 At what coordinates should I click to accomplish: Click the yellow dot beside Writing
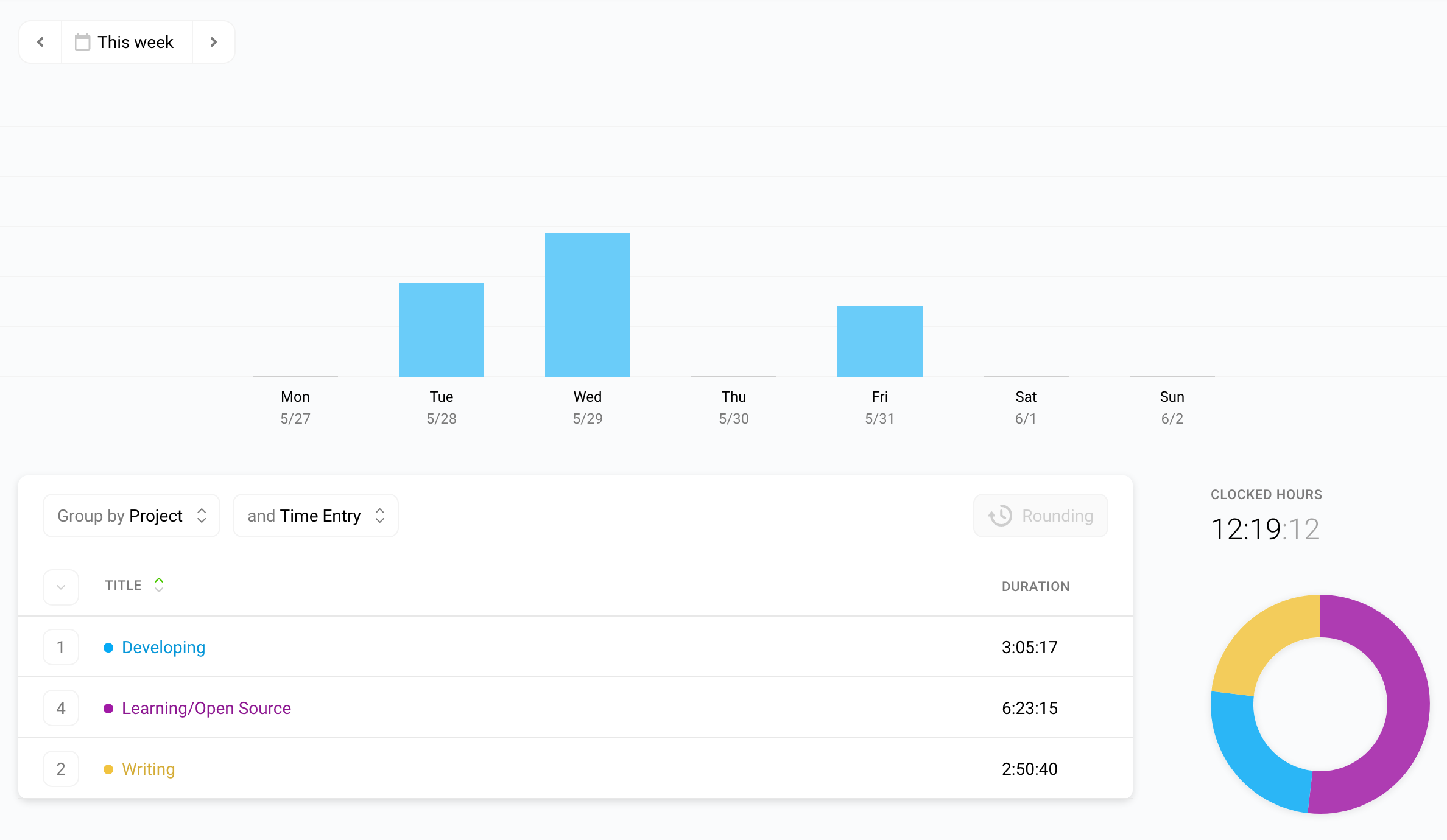pyautogui.click(x=108, y=769)
